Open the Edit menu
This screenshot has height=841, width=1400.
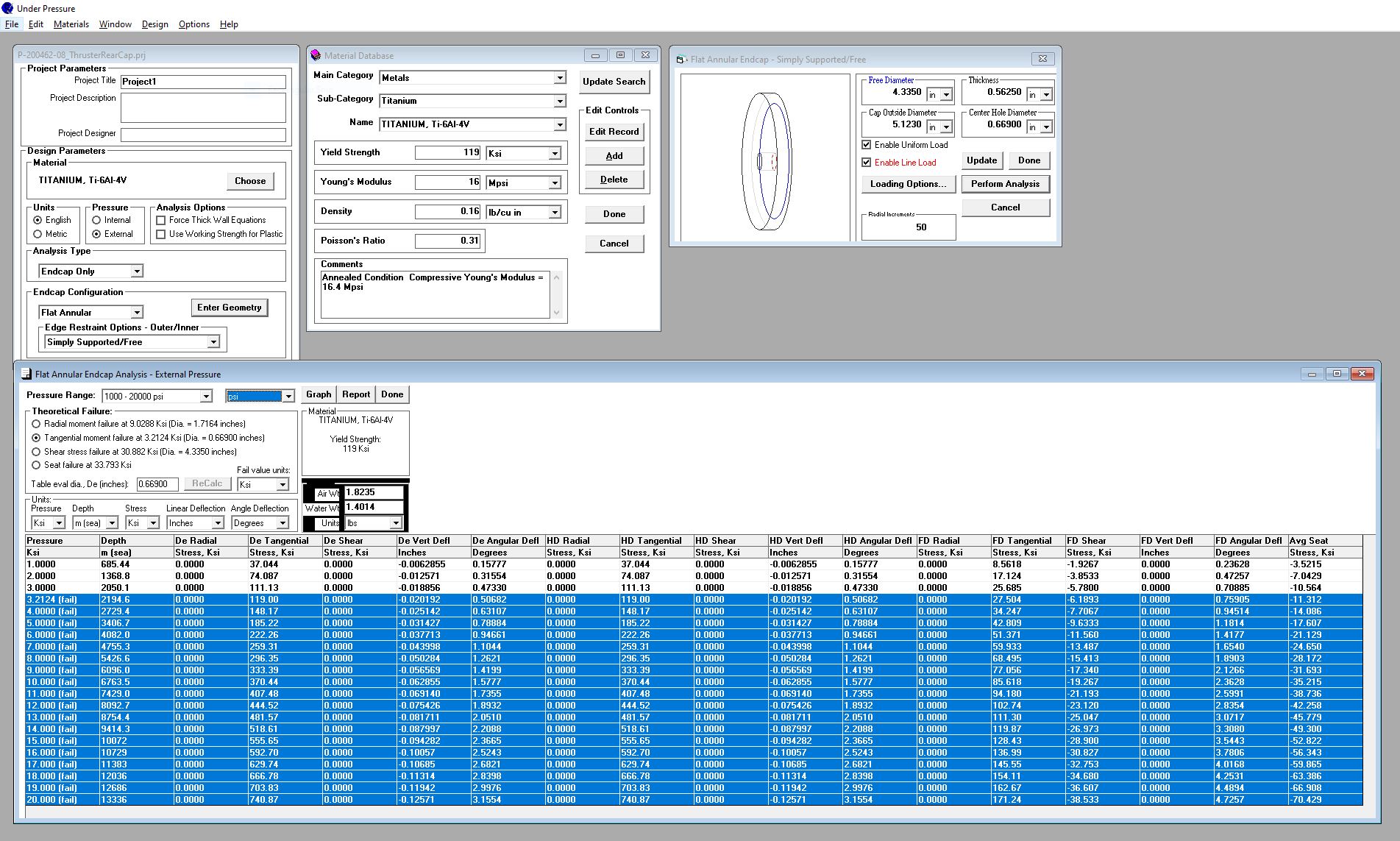[36, 24]
